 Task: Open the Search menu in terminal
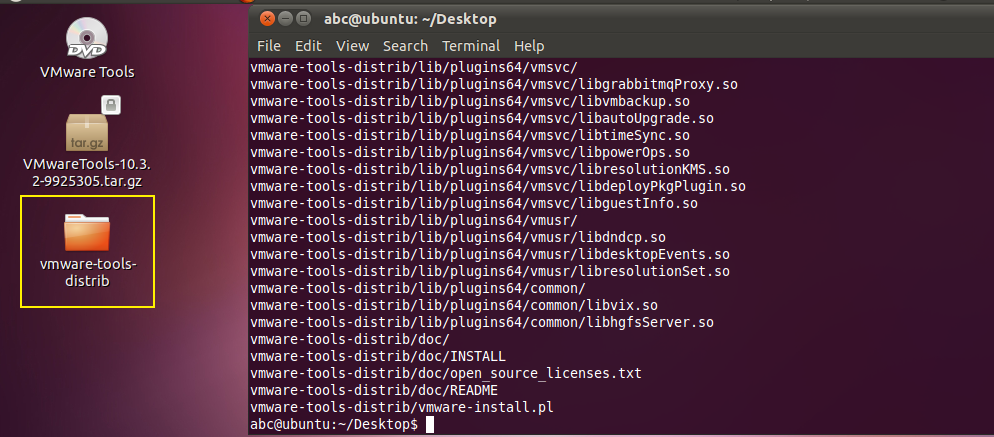pos(405,46)
